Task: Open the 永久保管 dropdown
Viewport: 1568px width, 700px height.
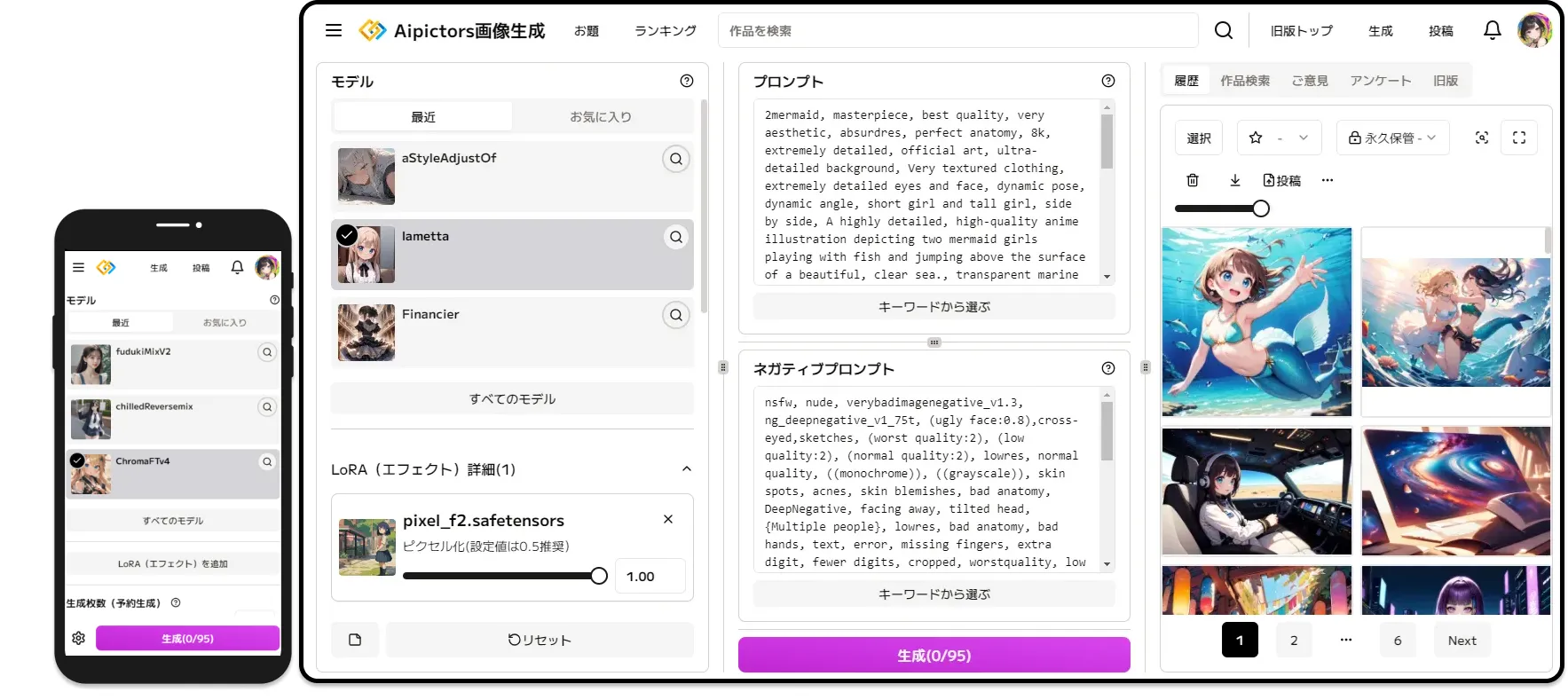Action: pyautogui.click(x=1392, y=138)
